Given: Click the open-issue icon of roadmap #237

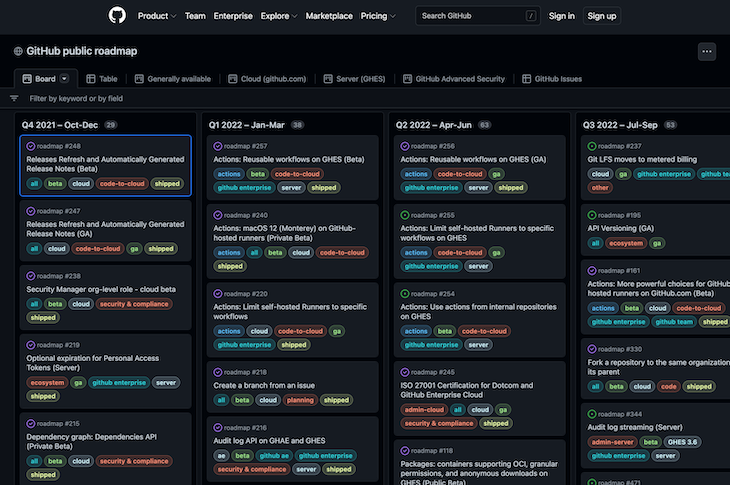Looking at the screenshot, I should (x=592, y=146).
